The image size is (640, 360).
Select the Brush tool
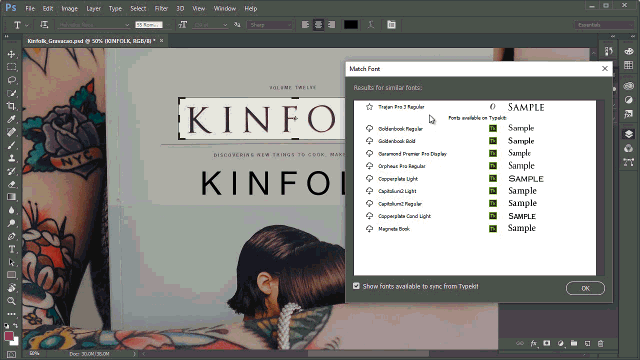coord(11,145)
